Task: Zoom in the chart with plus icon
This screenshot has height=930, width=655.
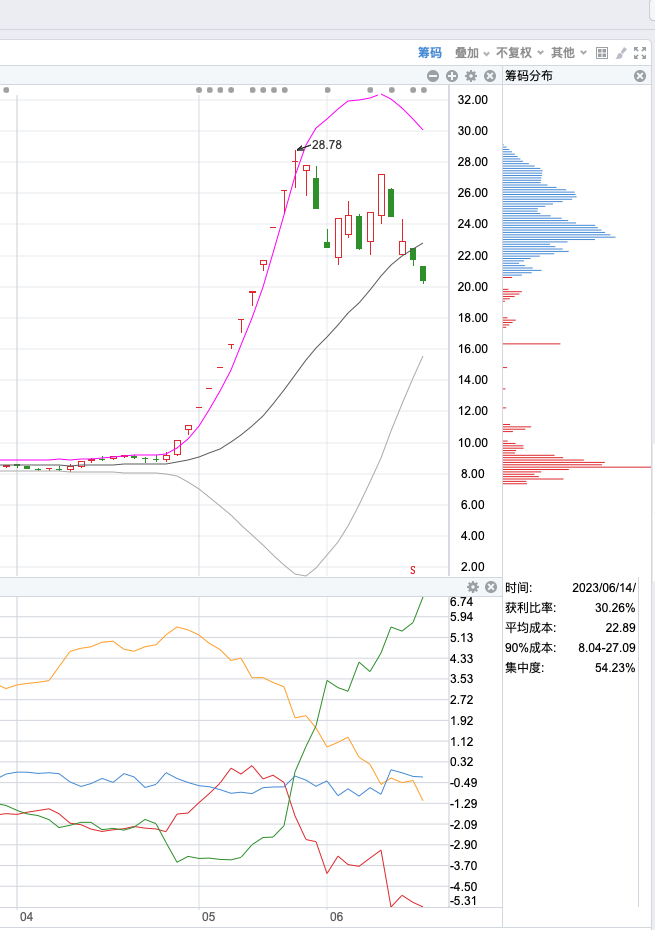Action: pos(452,76)
